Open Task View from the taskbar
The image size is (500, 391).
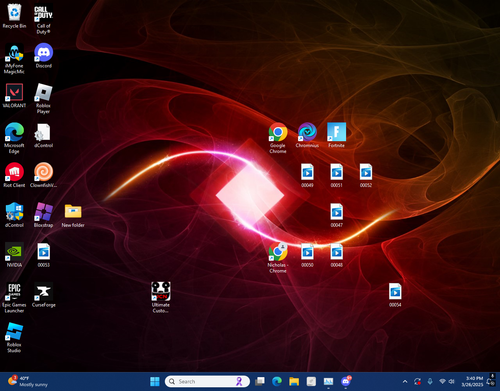260,381
